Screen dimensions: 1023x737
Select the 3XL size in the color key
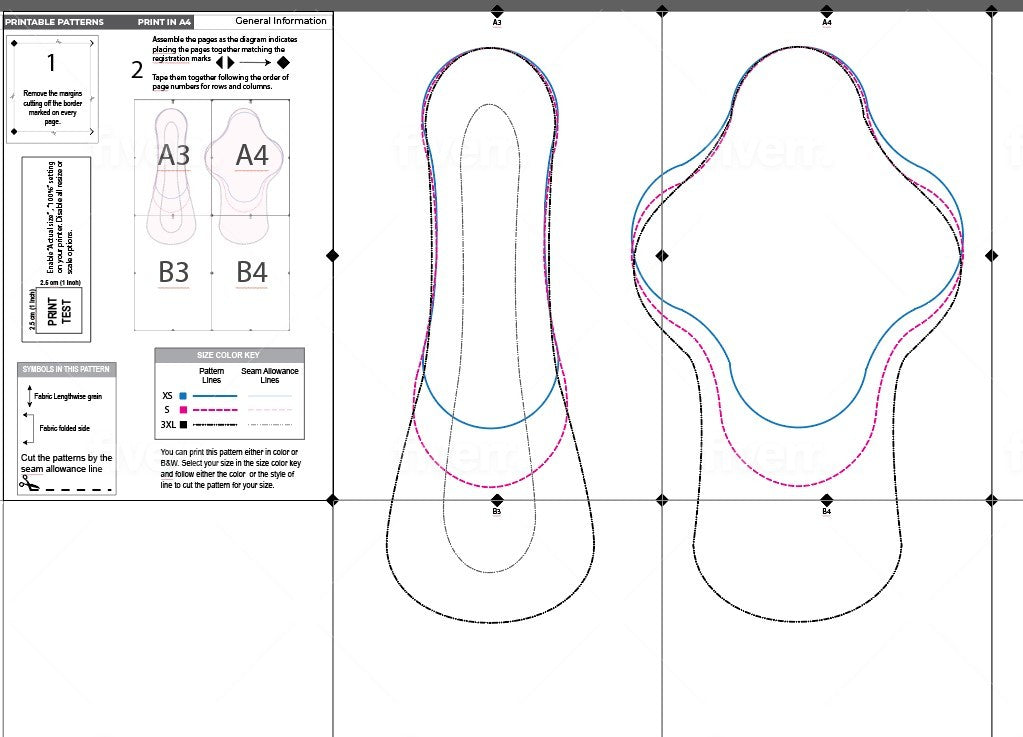(167, 424)
